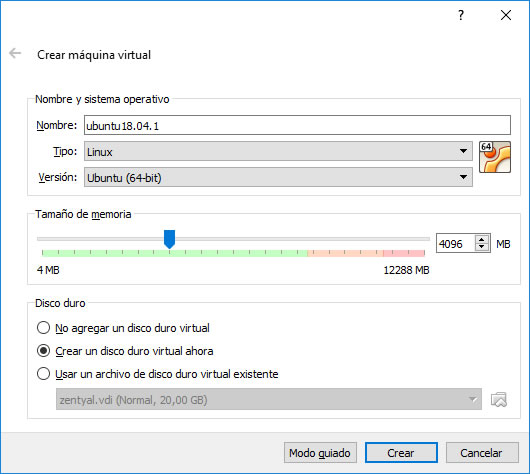Decrease memory size with the down arrow
The height and width of the screenshot is (474, 530).
coord(482,247)
